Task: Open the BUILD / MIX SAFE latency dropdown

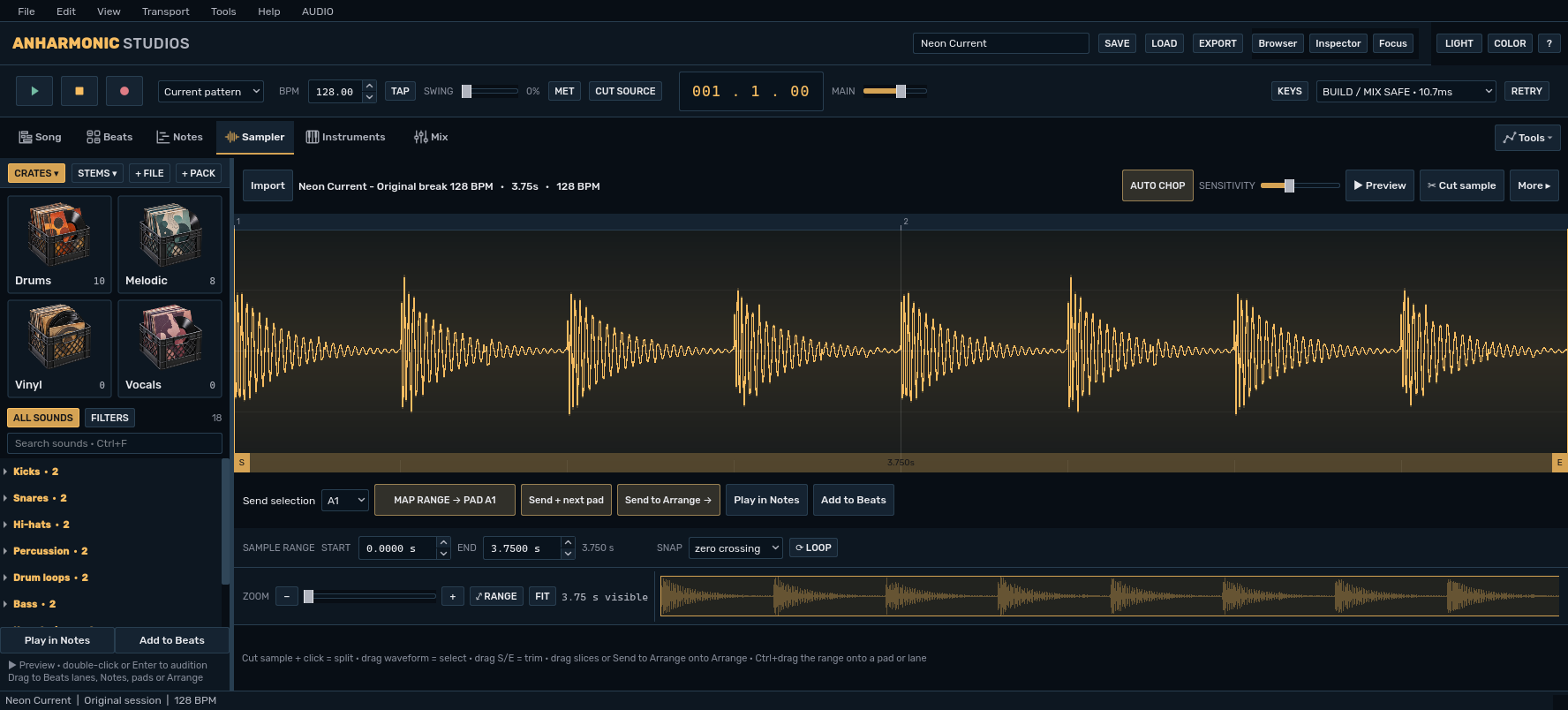Action: 1406,91
